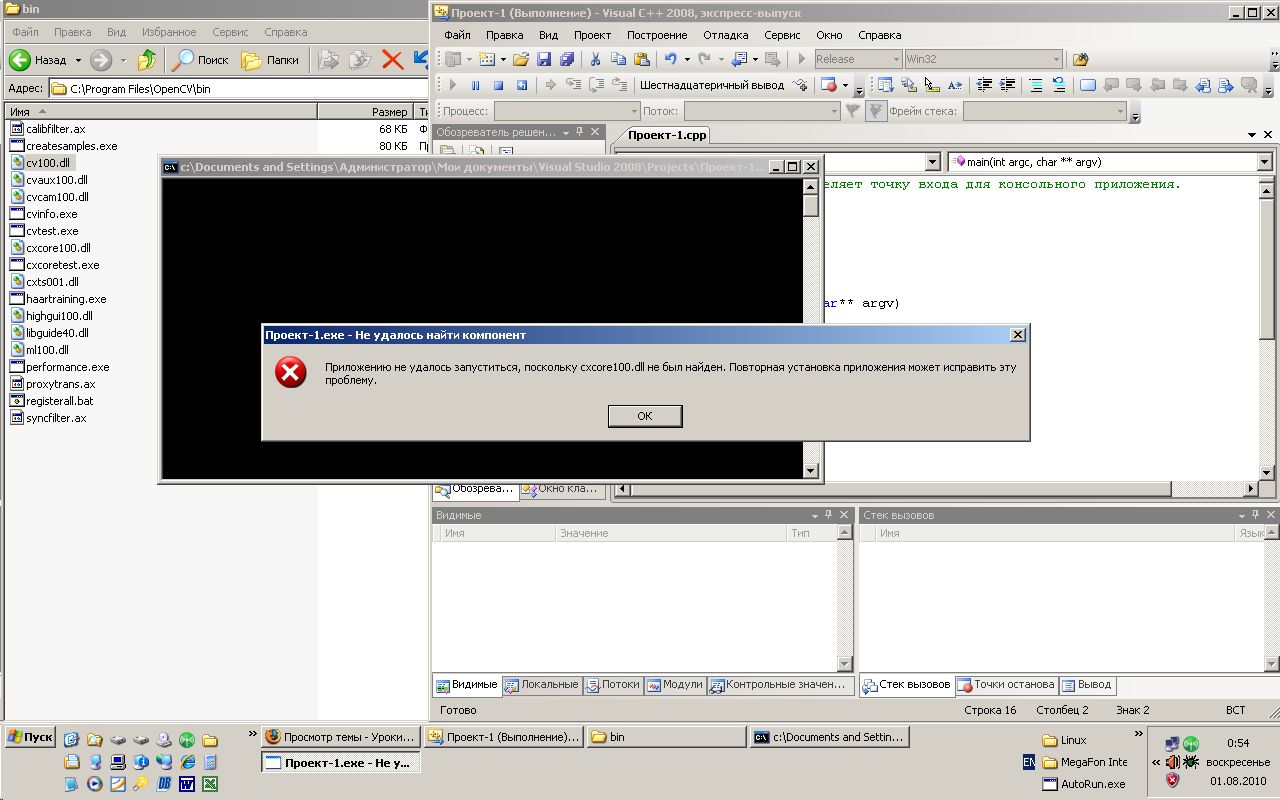Image resolution: width=1280 pixels, height=800 pixels.
Task: Click the Поиск search button in Explorer
Action: point(201,60)
